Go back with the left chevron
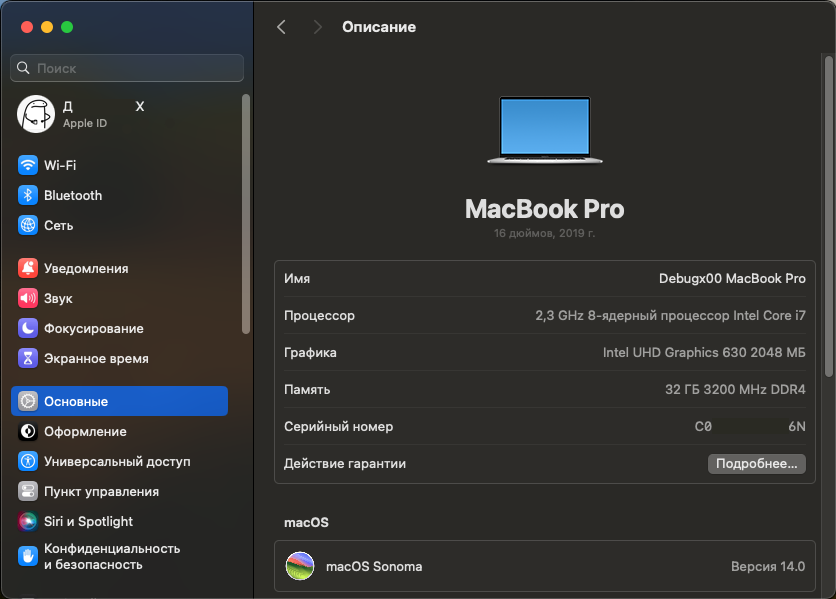 (282, 27)
